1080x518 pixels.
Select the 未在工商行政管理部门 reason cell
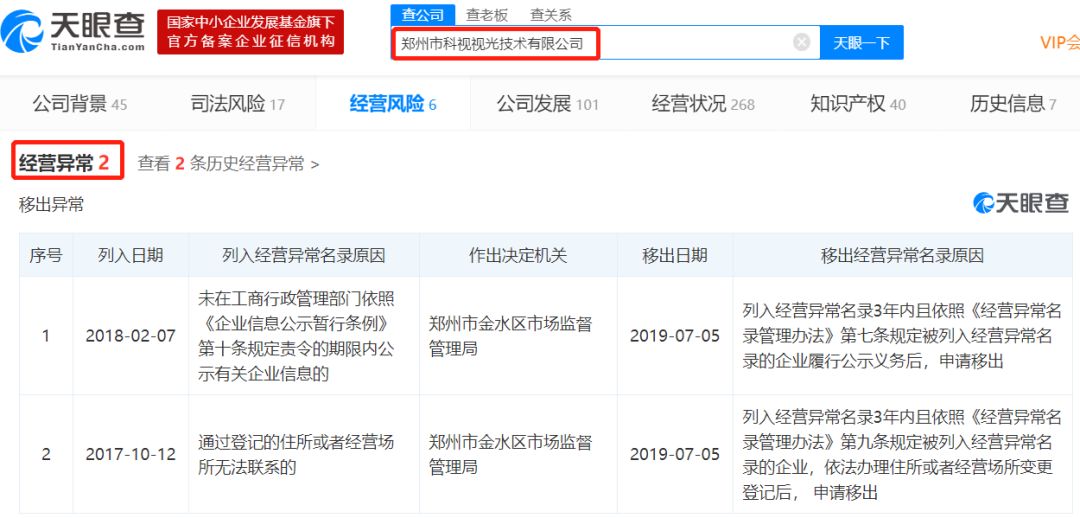coord(304,336)
